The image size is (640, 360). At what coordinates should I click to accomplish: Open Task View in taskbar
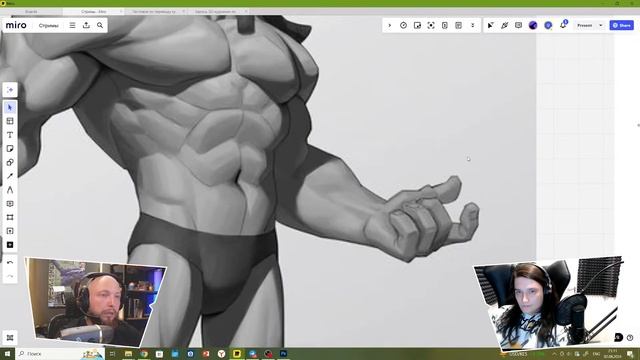(112, 354)
